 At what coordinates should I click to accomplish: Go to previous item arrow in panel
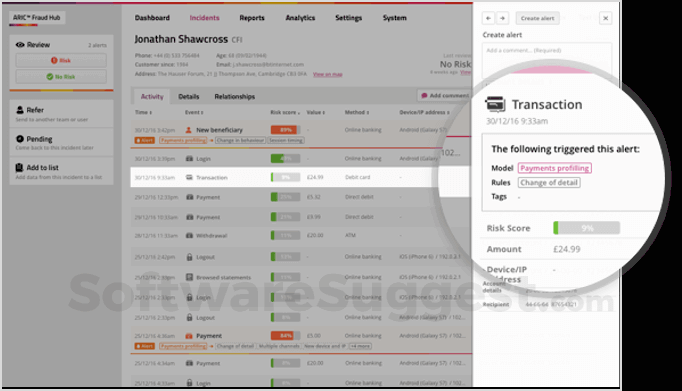click(488, 18)
